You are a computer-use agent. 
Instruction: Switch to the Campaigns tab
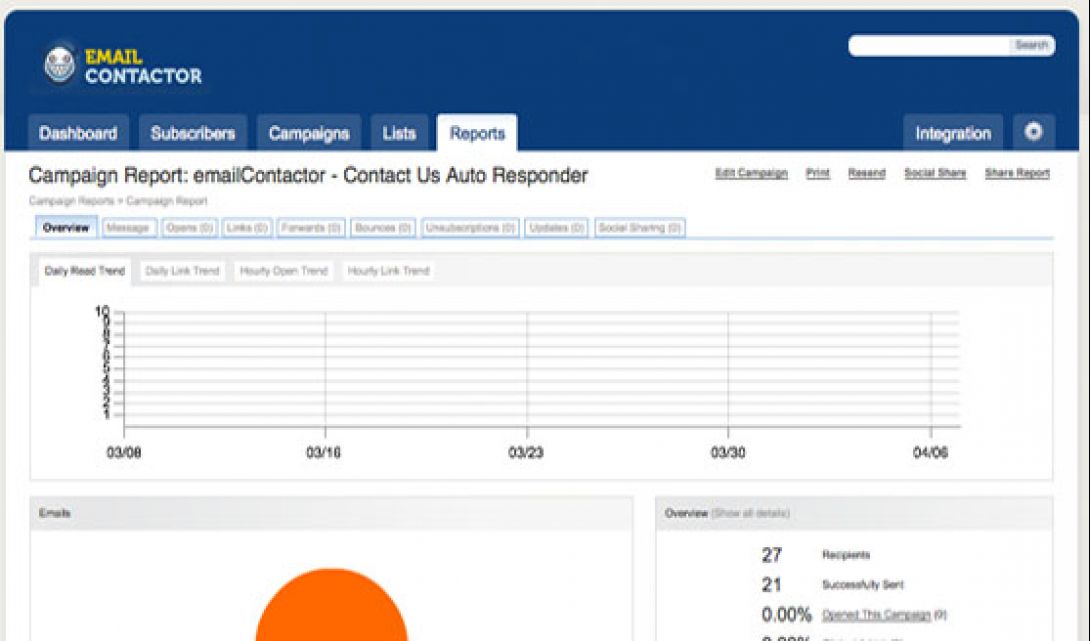309,133
